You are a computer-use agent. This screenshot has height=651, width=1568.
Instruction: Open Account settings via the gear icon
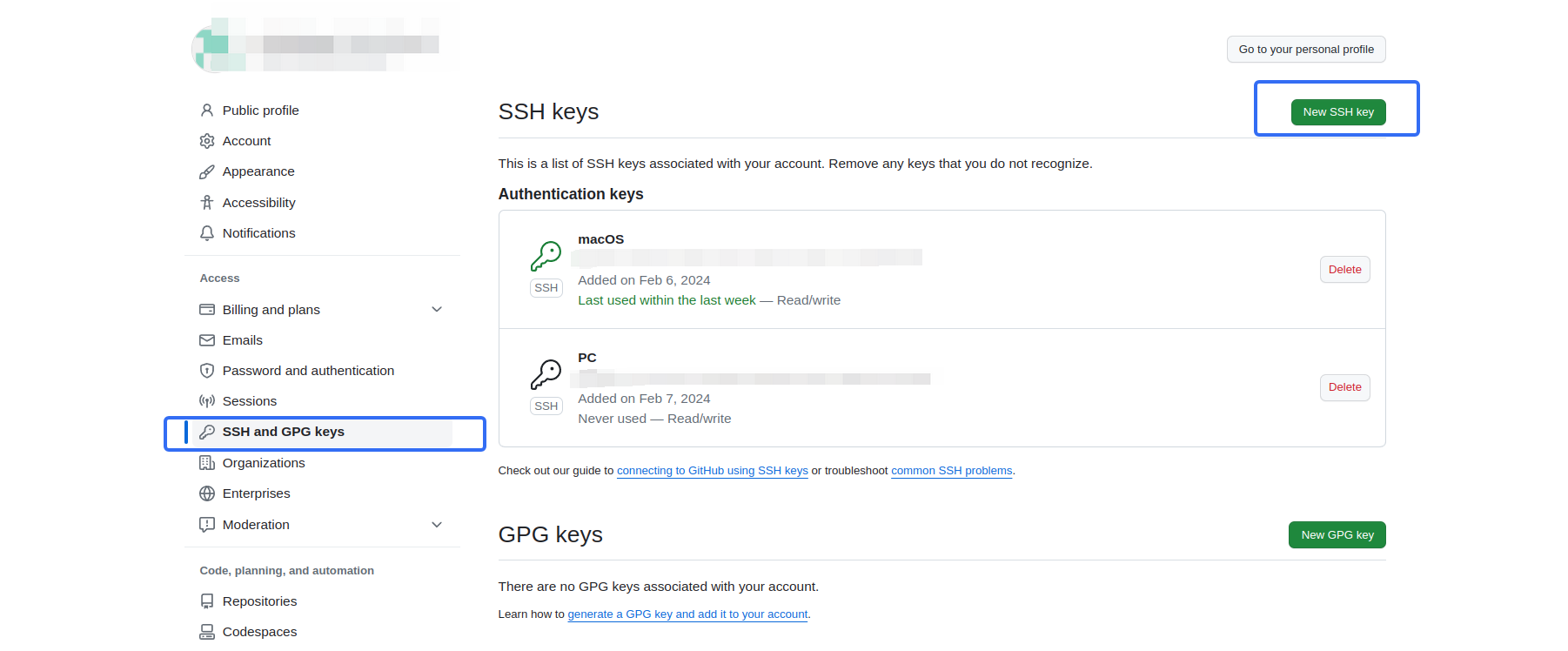point(206,140)
